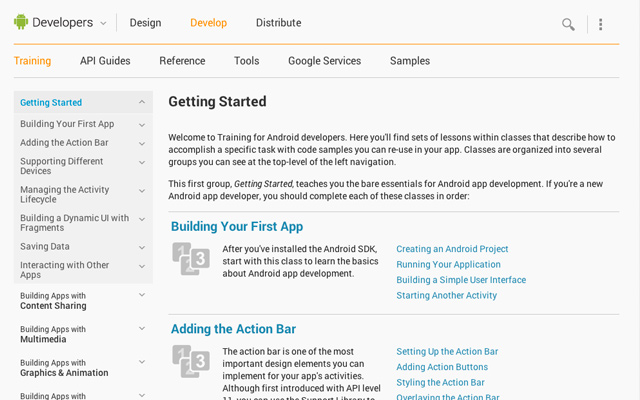Image resolution: width=640 pixels, height=400 pixels.
Task: Open Running Your Application link
Action: [448, 264]
